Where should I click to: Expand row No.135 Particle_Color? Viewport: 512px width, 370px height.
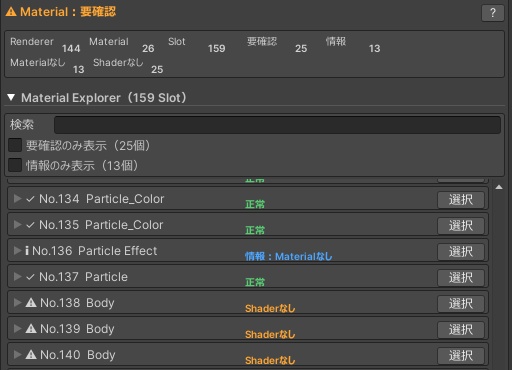[x=17, y=225]
